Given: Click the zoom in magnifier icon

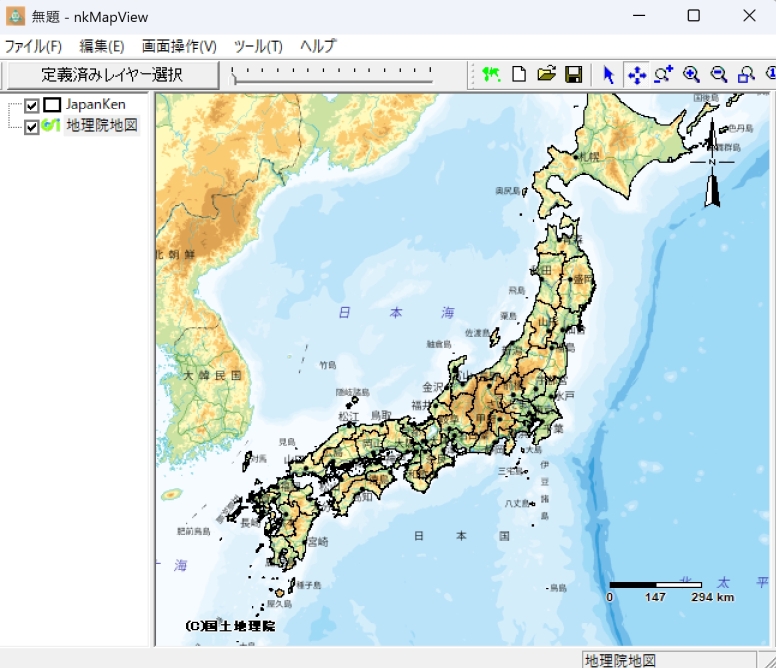Looking at the screenshot, I should click(x=691, y=75).
